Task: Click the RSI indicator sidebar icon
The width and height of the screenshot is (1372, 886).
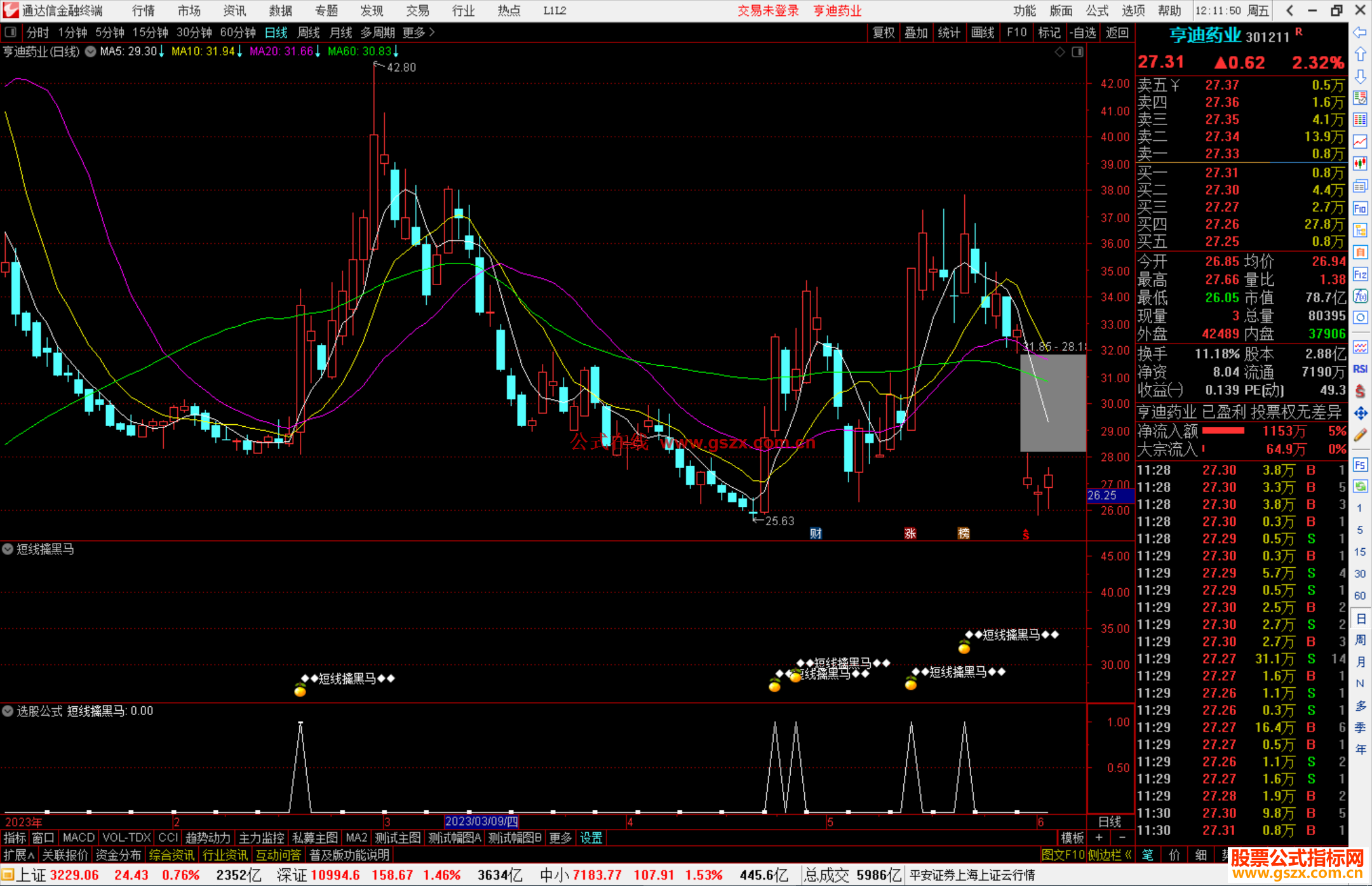Action: 1360,369
